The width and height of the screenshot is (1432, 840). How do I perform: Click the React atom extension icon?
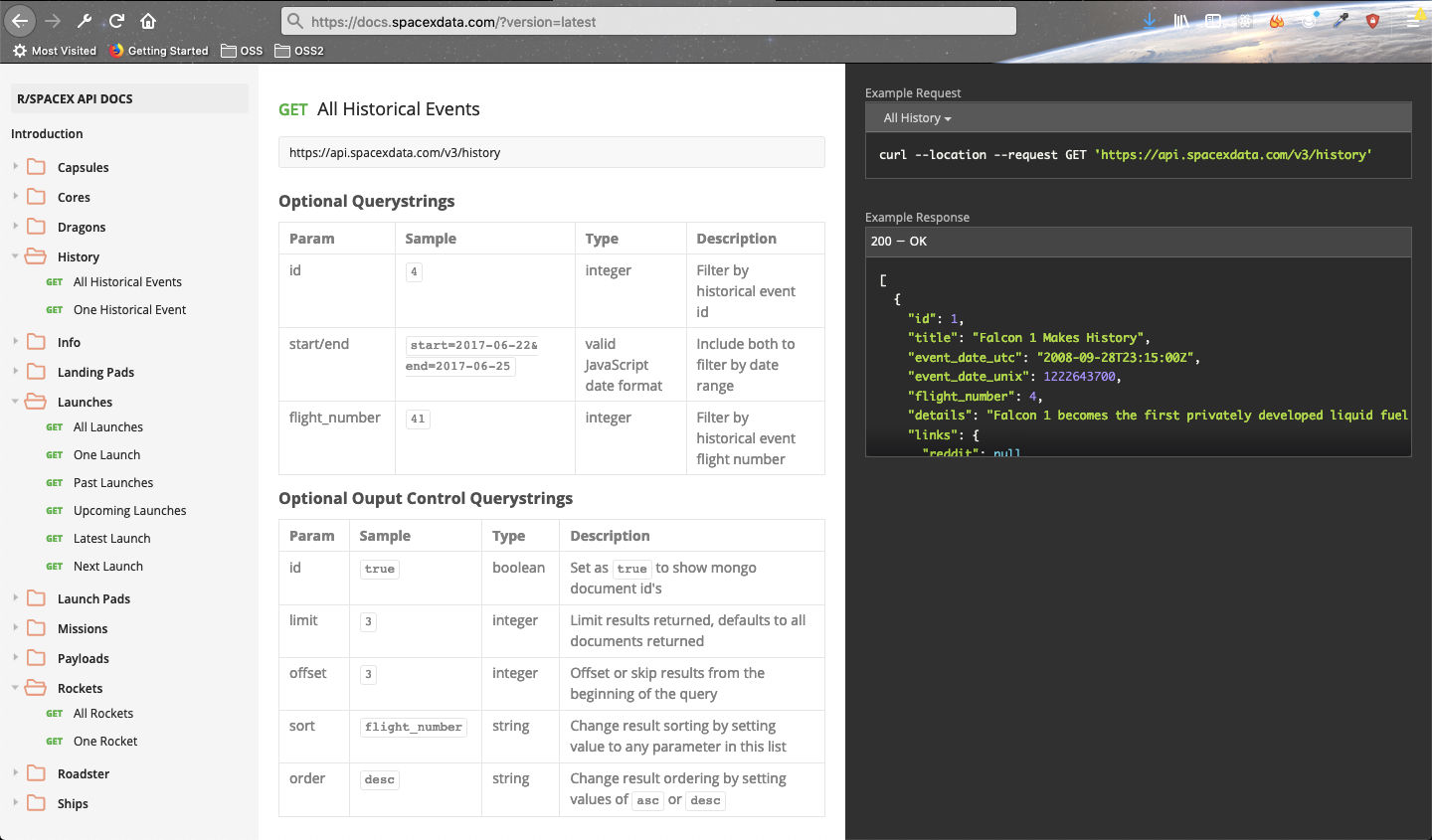point(1245,21)
